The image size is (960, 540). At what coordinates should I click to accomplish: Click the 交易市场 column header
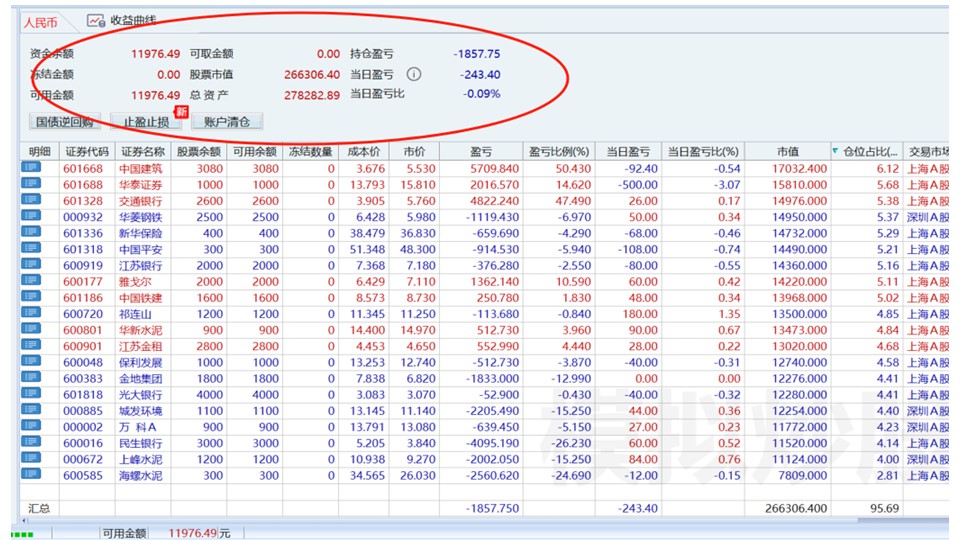pyautogui.click(x=927, y=151)
